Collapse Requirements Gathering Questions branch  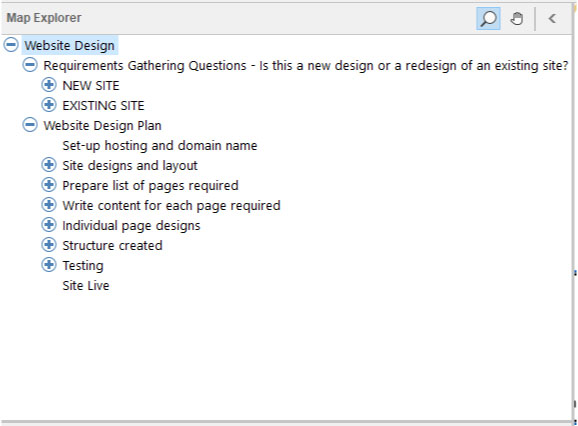(30, 65)
